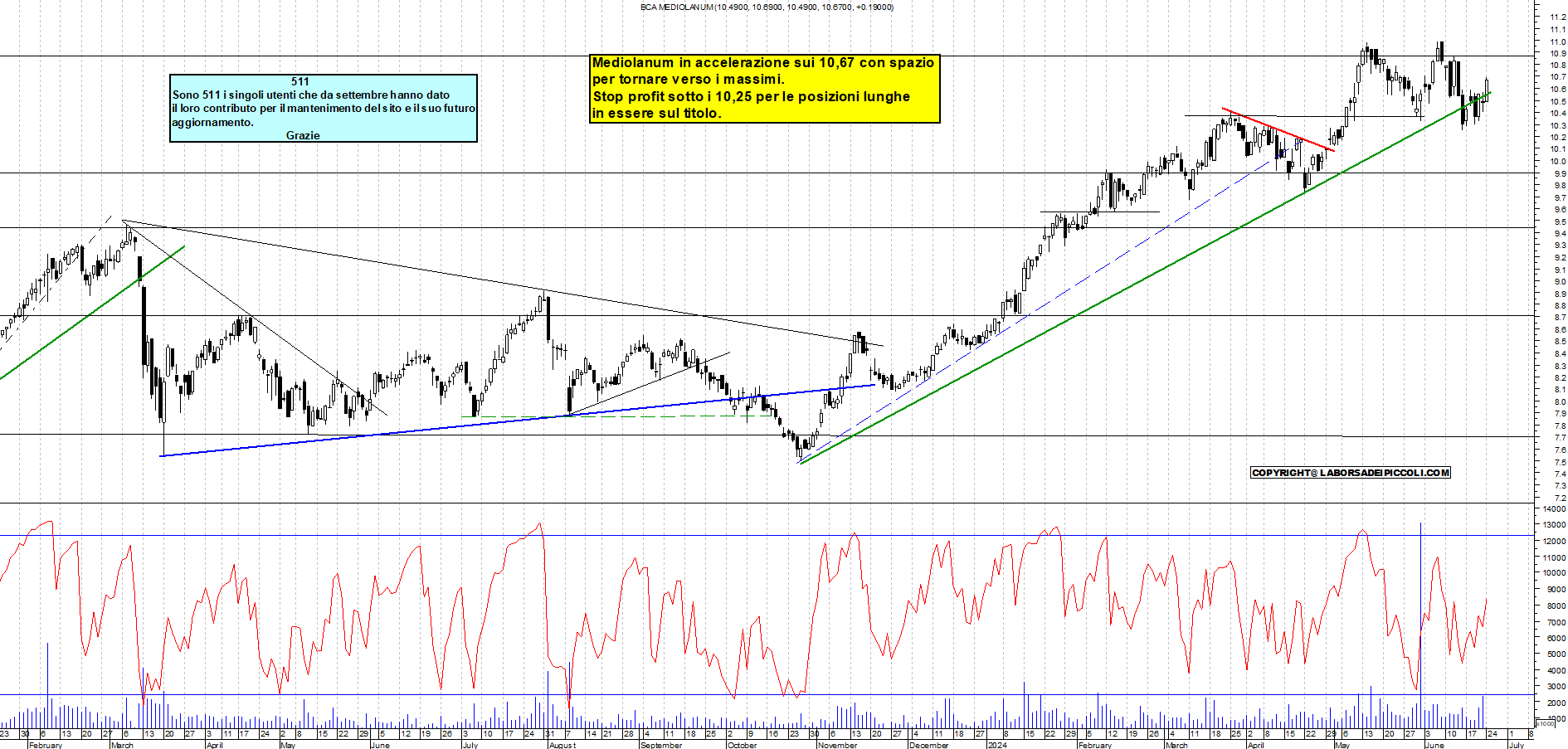Click the COPYRIGHT@ LABORSADEIPICCOLI.COM label
The height and width of the screenshot is (749, 1568).
(x=1351, y=472)
